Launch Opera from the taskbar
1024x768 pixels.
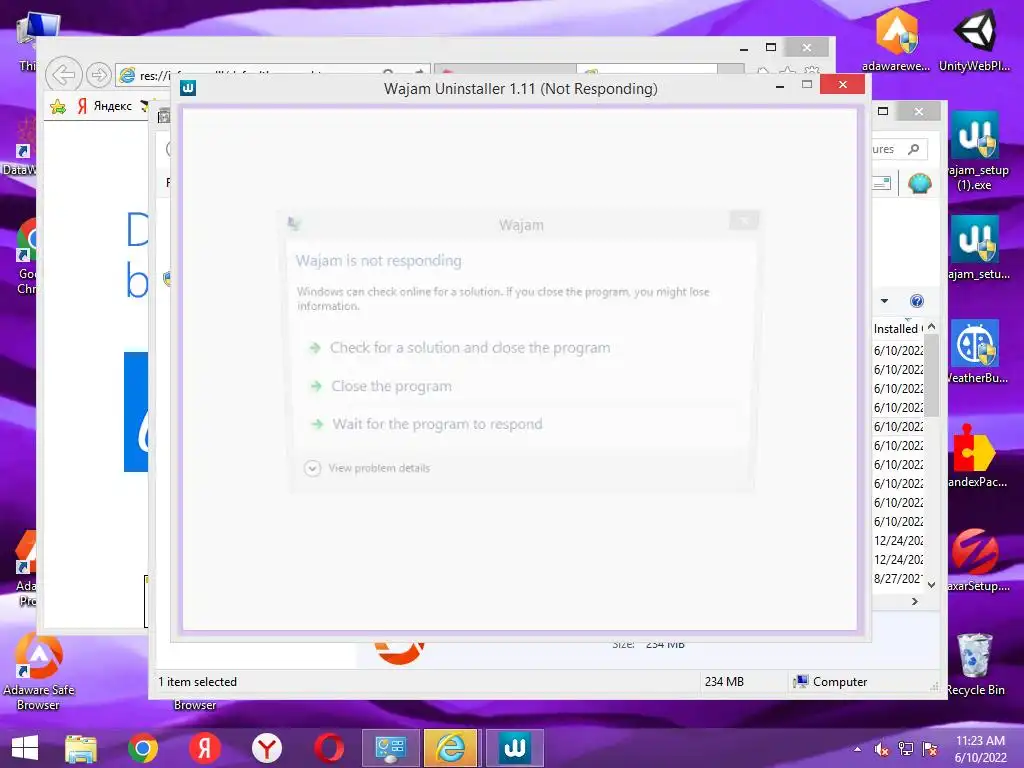click(x=328, y=748)
